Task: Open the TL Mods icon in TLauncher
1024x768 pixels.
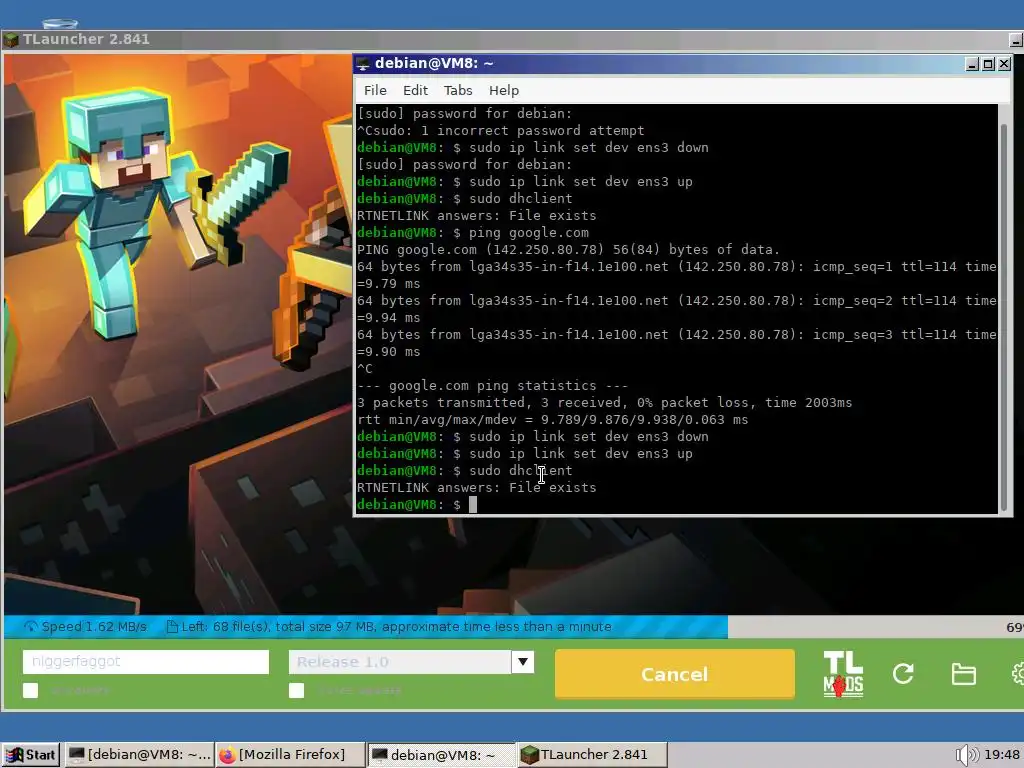Action: 843,674
